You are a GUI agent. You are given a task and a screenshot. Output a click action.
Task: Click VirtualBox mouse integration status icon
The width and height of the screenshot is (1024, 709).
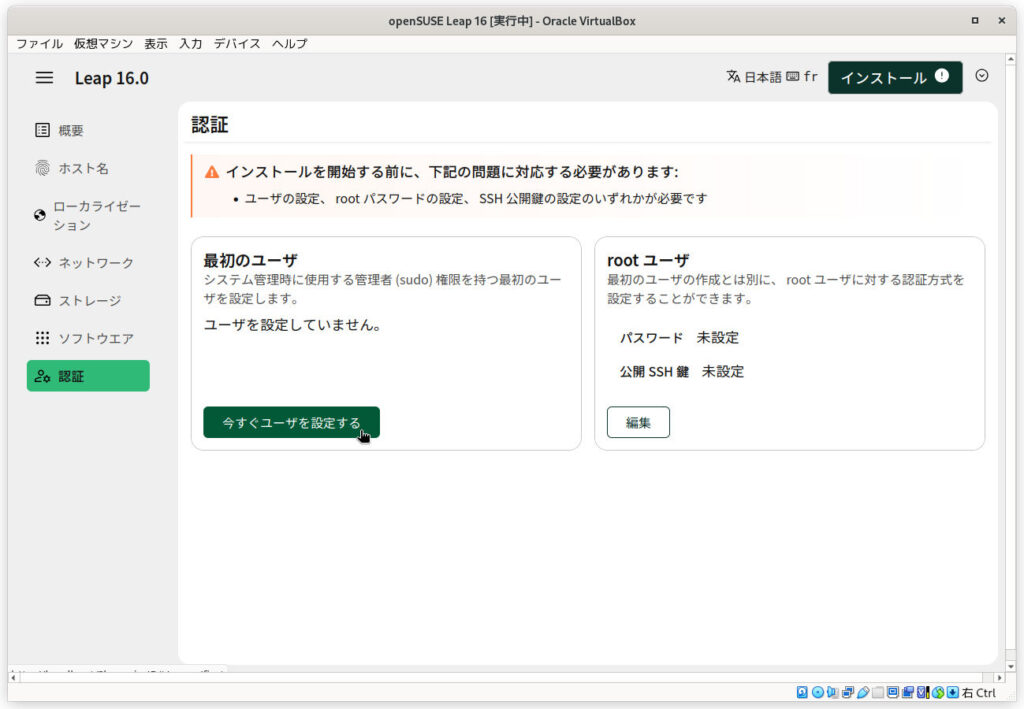pyautogui.click(x=938, y=692)
